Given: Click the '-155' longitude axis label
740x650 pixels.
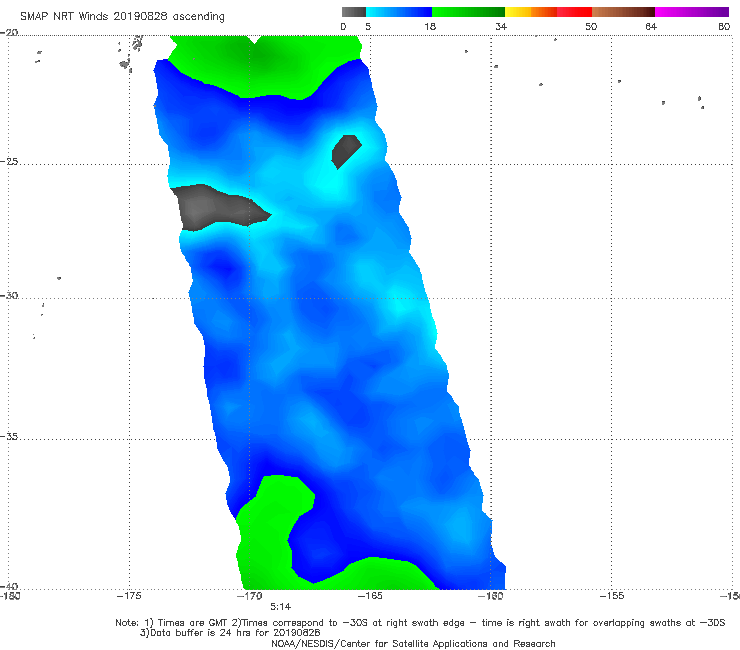Looking at the screenshot, I should pyautogui.click(x=612, y=596).
